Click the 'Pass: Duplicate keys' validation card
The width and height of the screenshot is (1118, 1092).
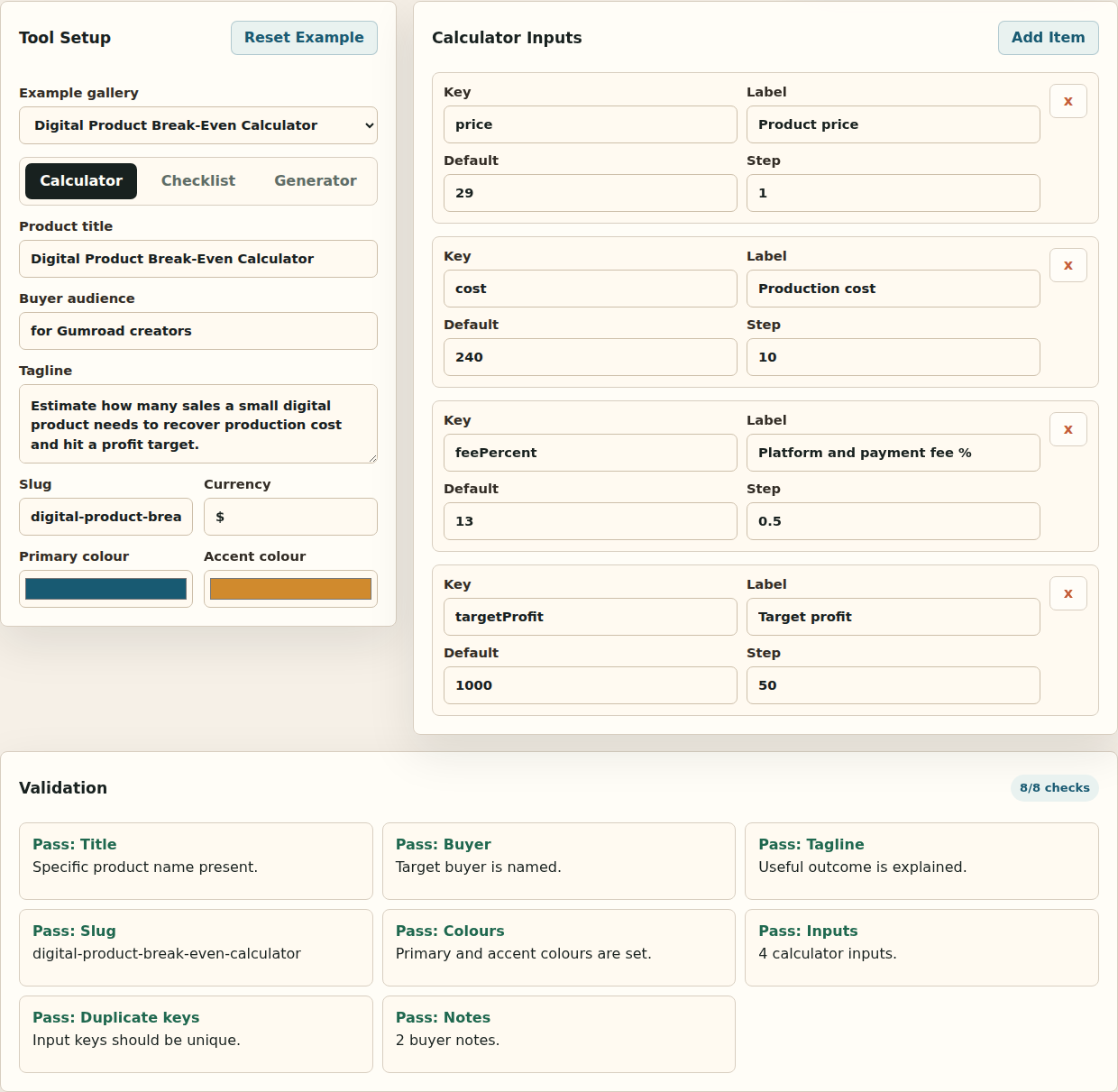point(196,1034)
